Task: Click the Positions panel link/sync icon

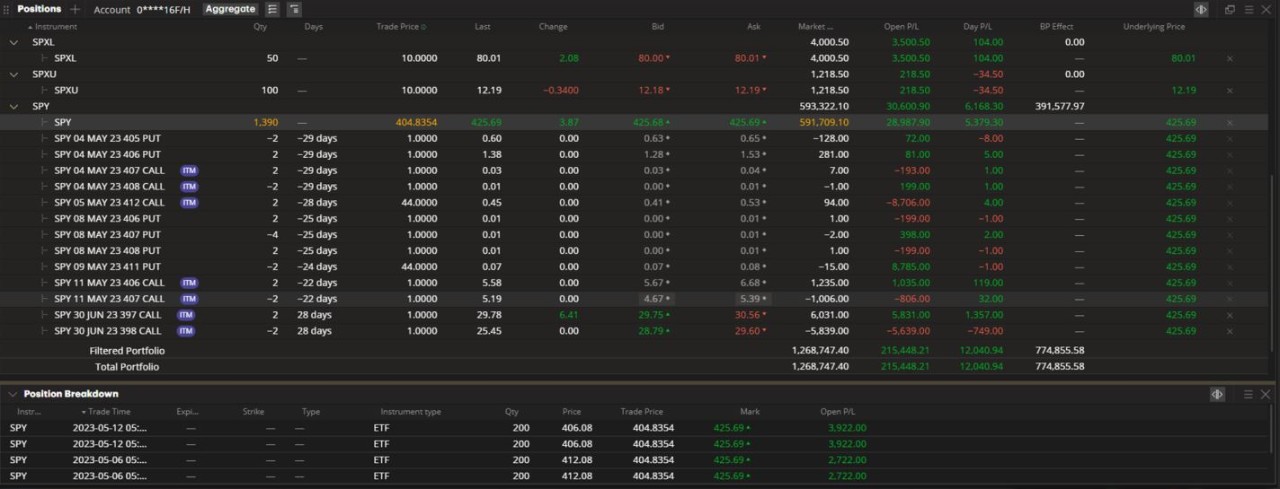Action: click(1201, 9)
